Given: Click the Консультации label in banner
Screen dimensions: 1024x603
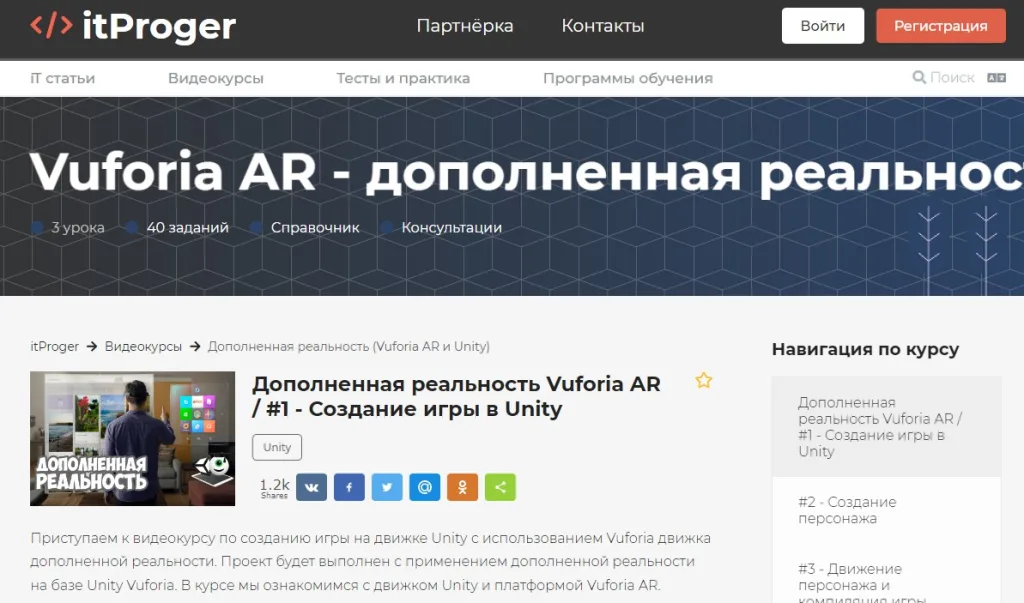Looking at the screenshot, I should [451, 227].
